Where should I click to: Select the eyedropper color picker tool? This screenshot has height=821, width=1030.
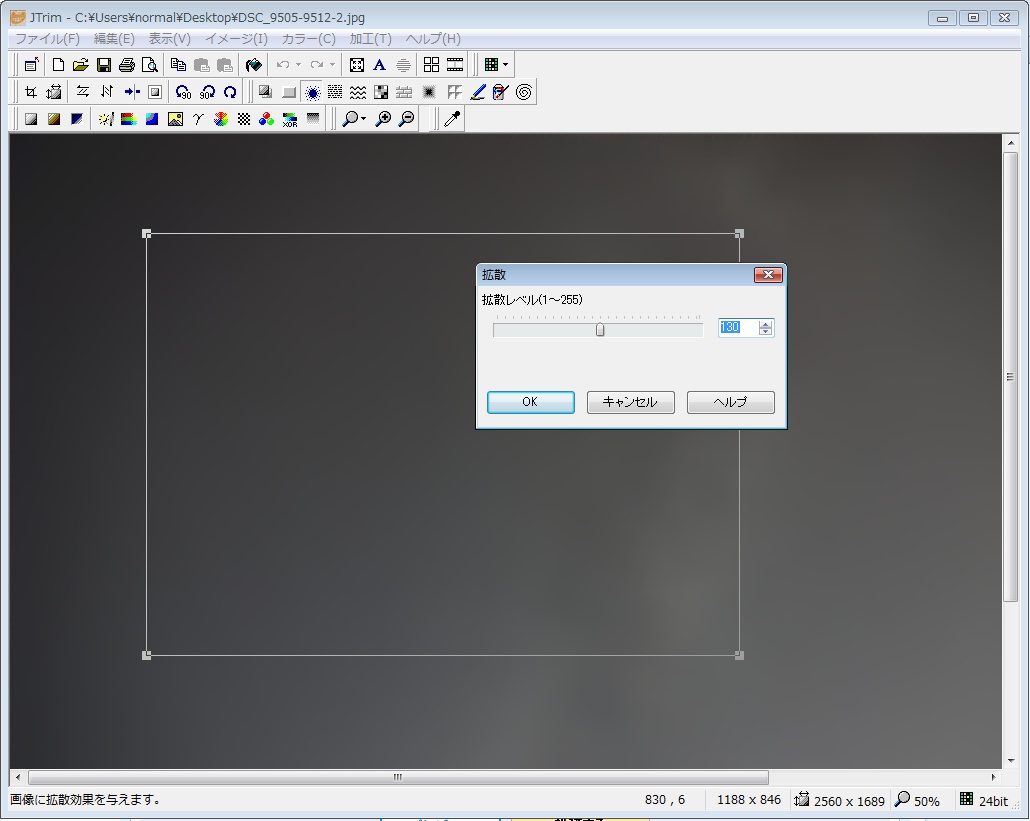[x=452, y=119]
